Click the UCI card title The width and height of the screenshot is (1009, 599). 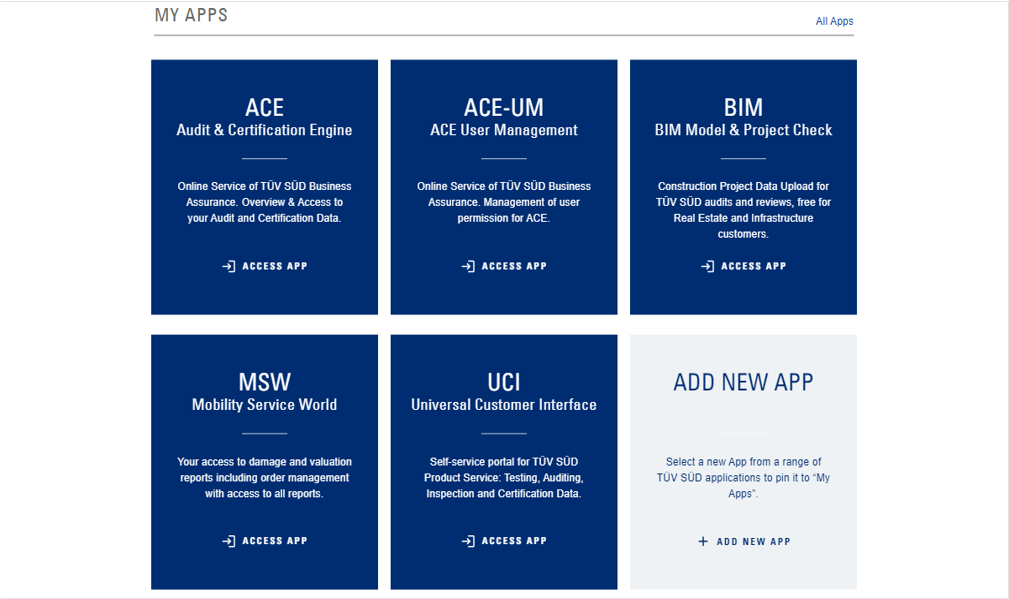pos(504,382)
